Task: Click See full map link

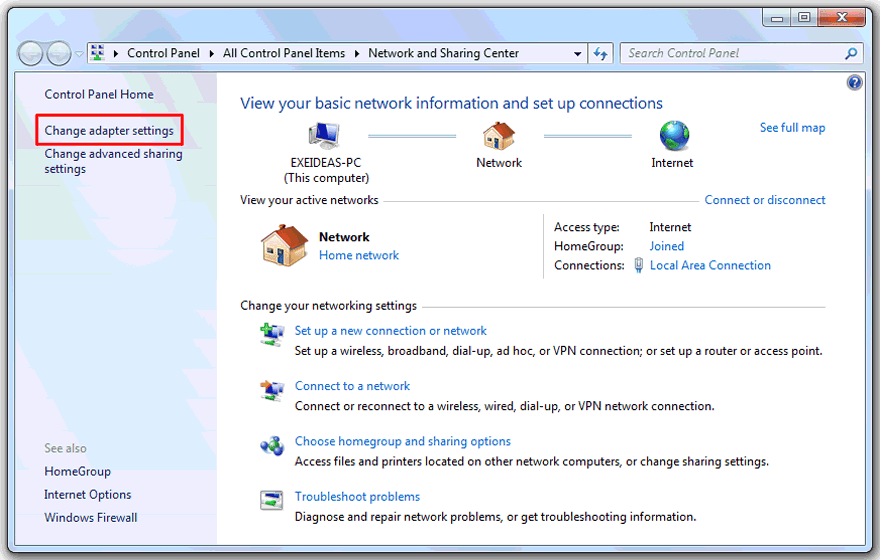Action: click(792, 128)
